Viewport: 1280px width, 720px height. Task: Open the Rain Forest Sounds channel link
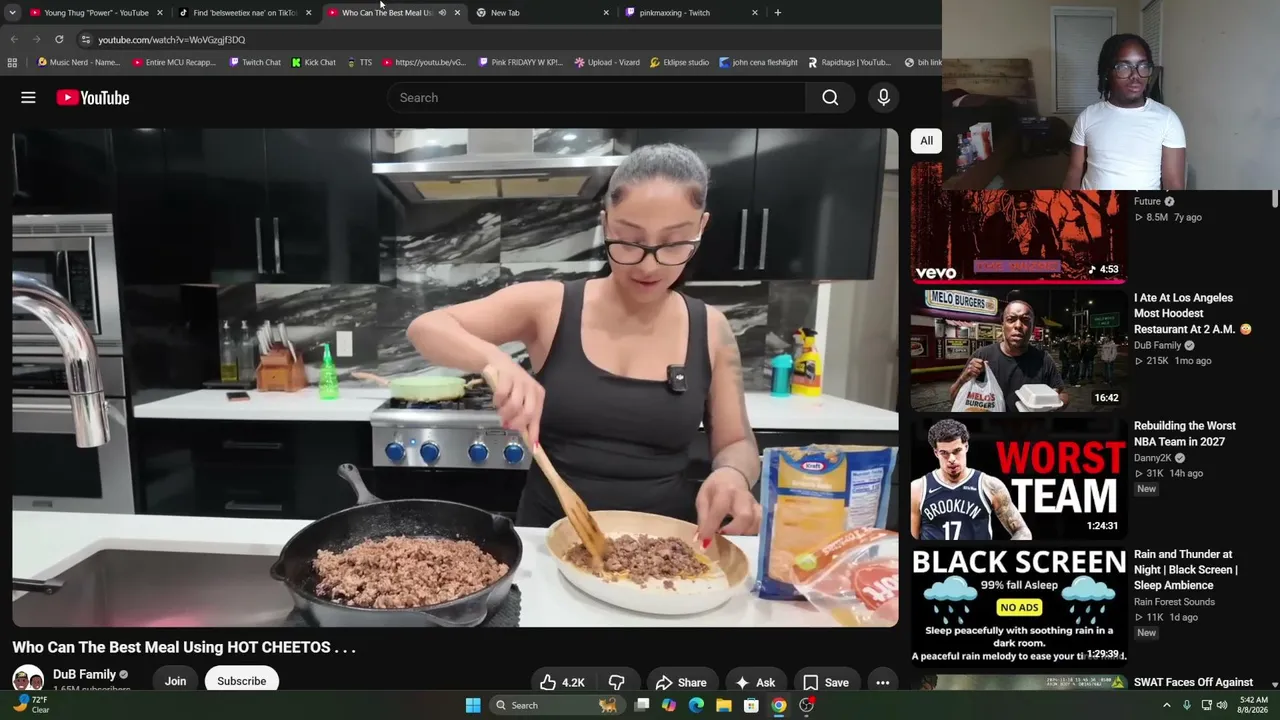tap(1174, 602)
